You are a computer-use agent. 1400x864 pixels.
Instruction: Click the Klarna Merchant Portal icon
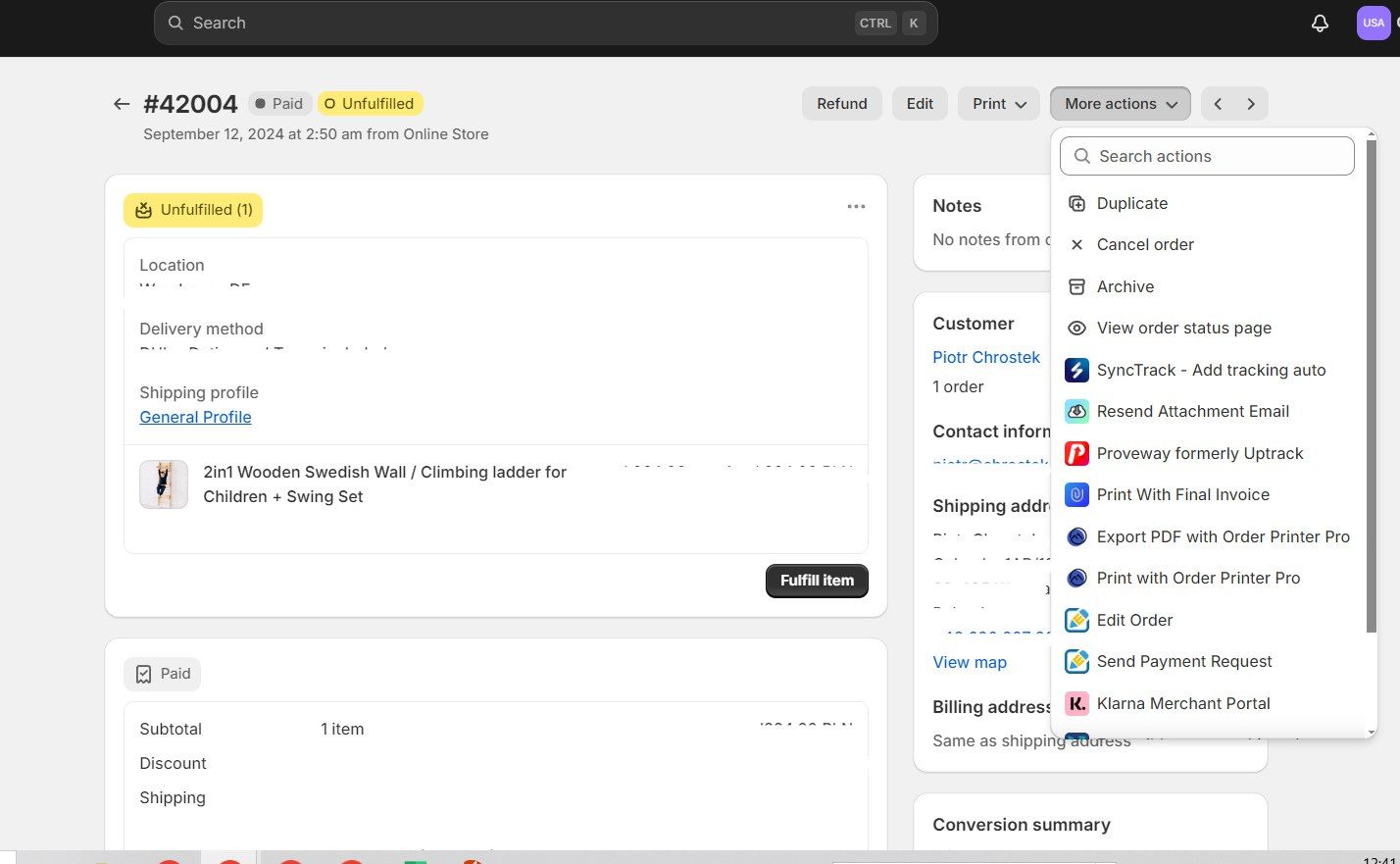(x=1076, y=703)
